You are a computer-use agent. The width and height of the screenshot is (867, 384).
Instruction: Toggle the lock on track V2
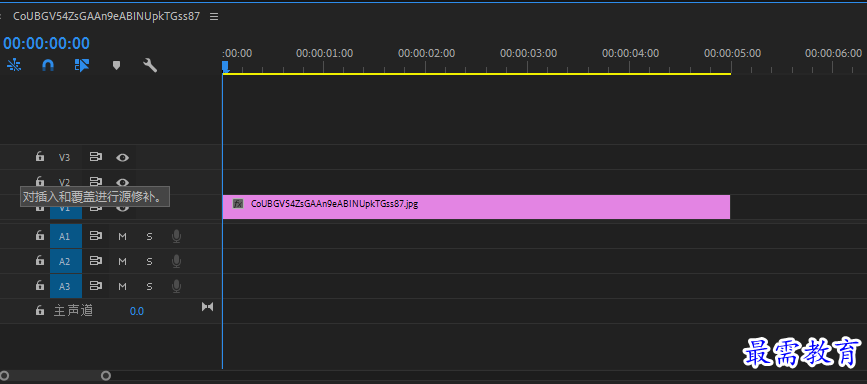click(39, 181)
